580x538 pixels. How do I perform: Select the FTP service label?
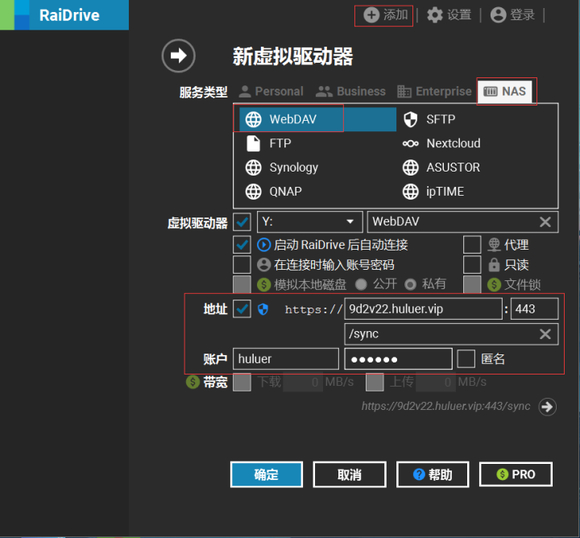280,144
